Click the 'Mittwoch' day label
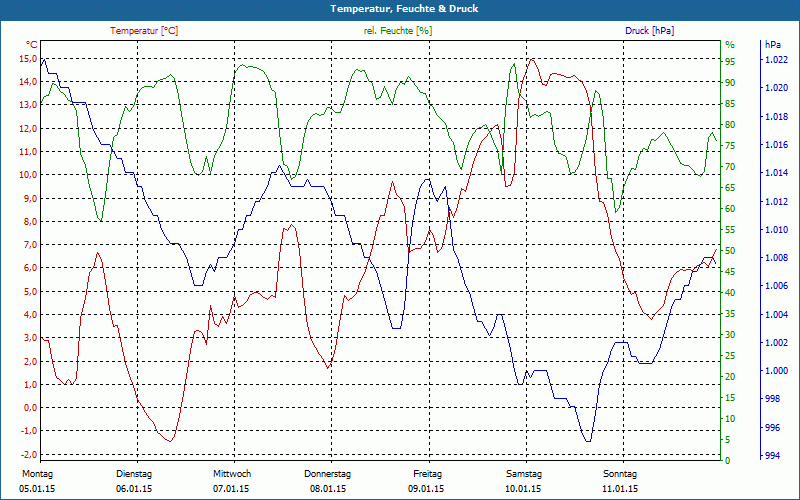This screenshot has width=800, height=500. pos(232,474)
